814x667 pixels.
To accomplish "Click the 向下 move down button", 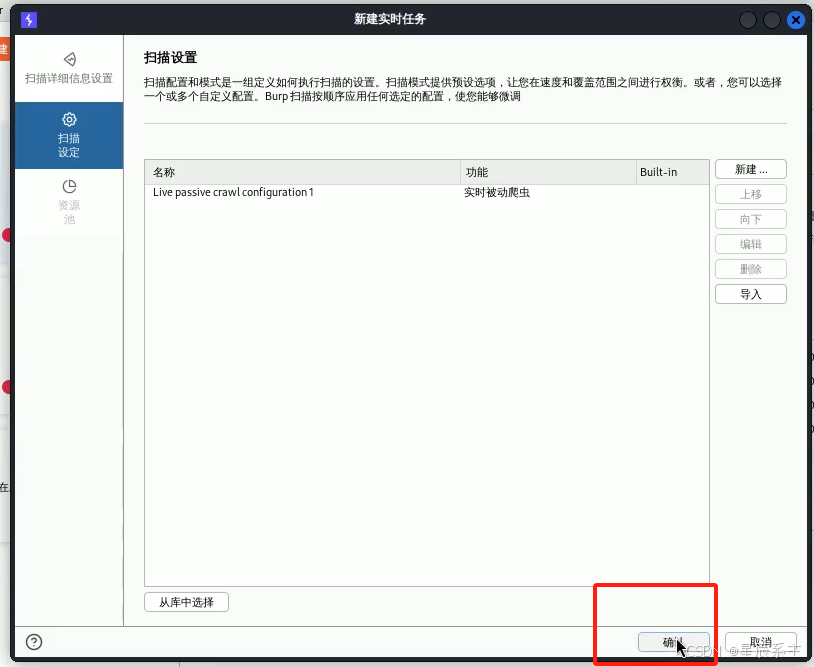I will pos(751,219).
